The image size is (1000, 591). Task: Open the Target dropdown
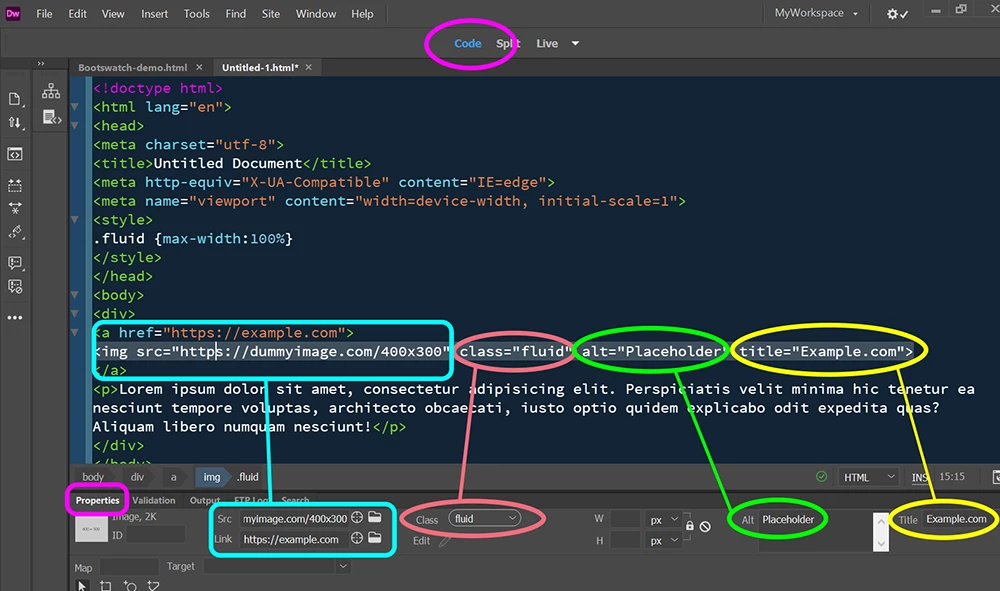coord(277,565)
